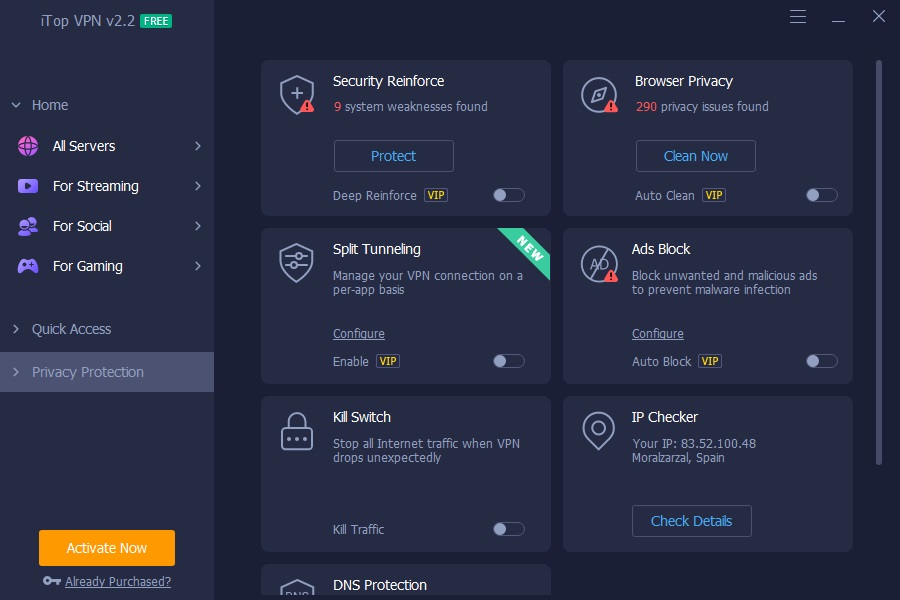Collapse the Home section chevron

(x=16, y=105)
